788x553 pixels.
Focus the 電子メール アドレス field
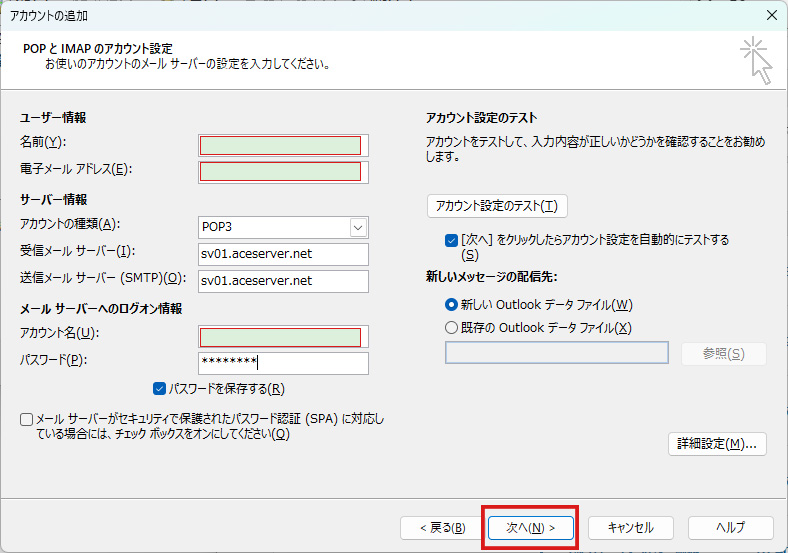click(283, 171)
